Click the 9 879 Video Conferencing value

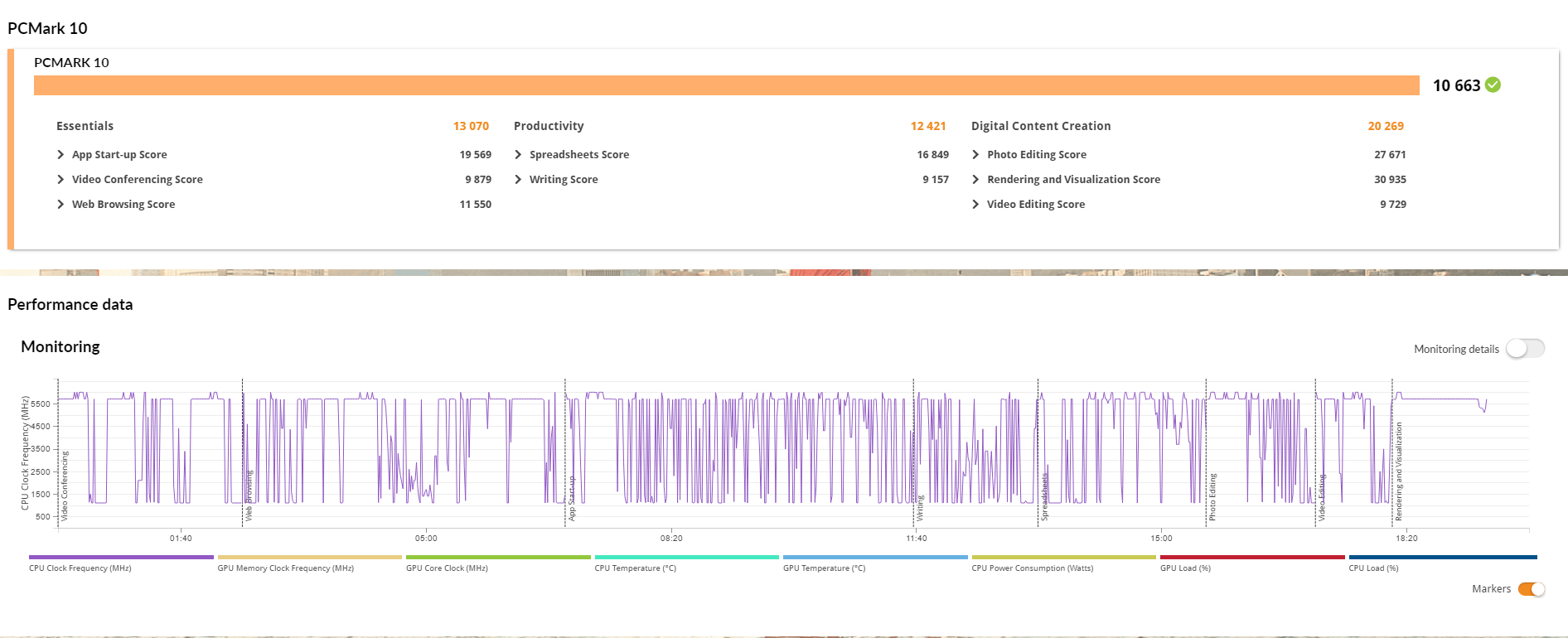pyautogui.click(x=478, y=180)
